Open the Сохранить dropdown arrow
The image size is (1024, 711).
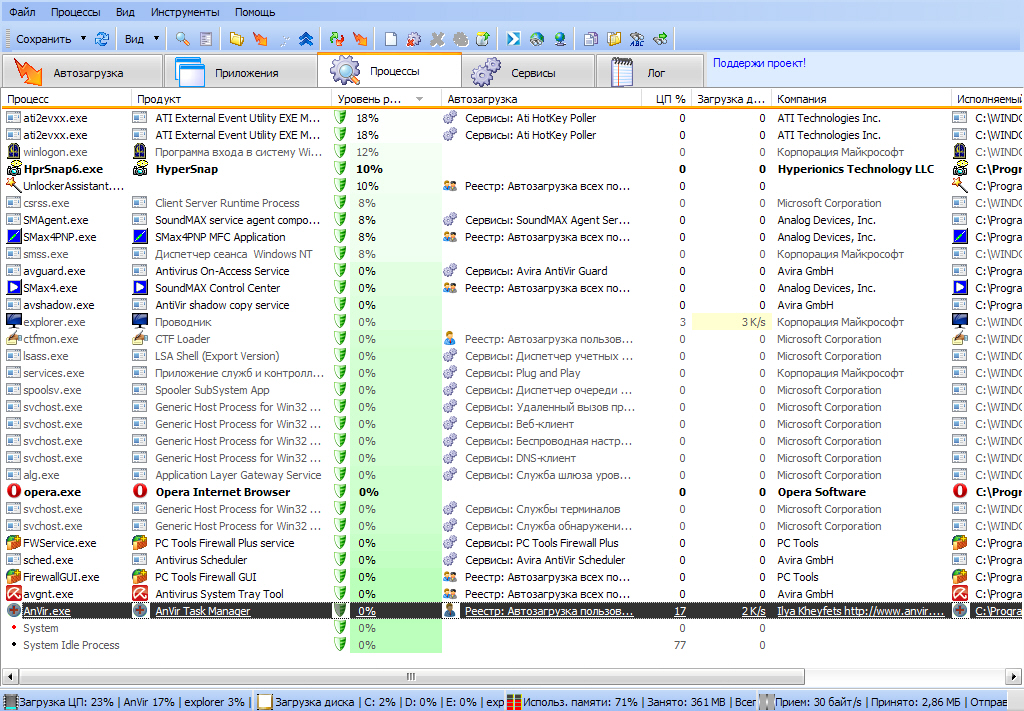(x=83, y=39)
